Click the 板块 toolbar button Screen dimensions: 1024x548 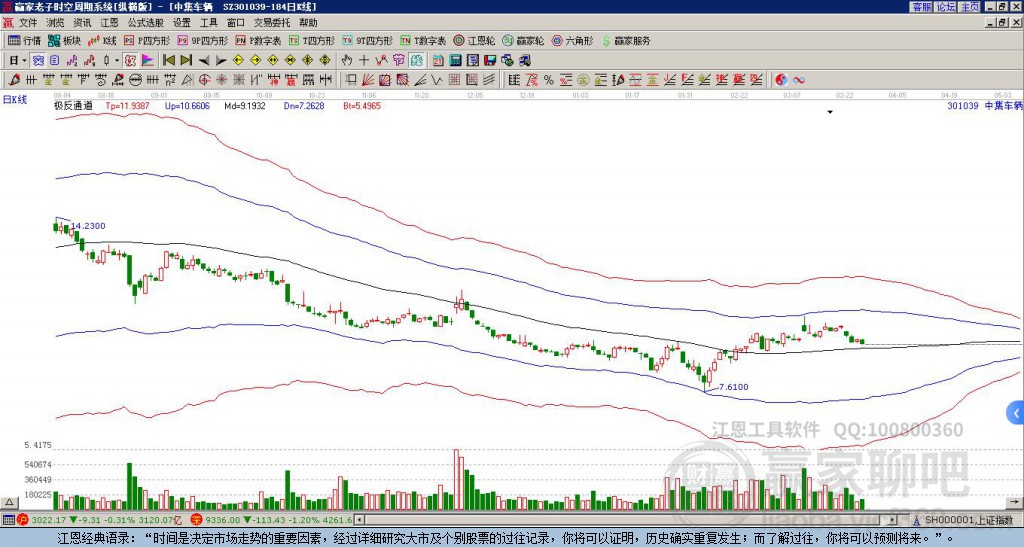(x=64, y=40)
